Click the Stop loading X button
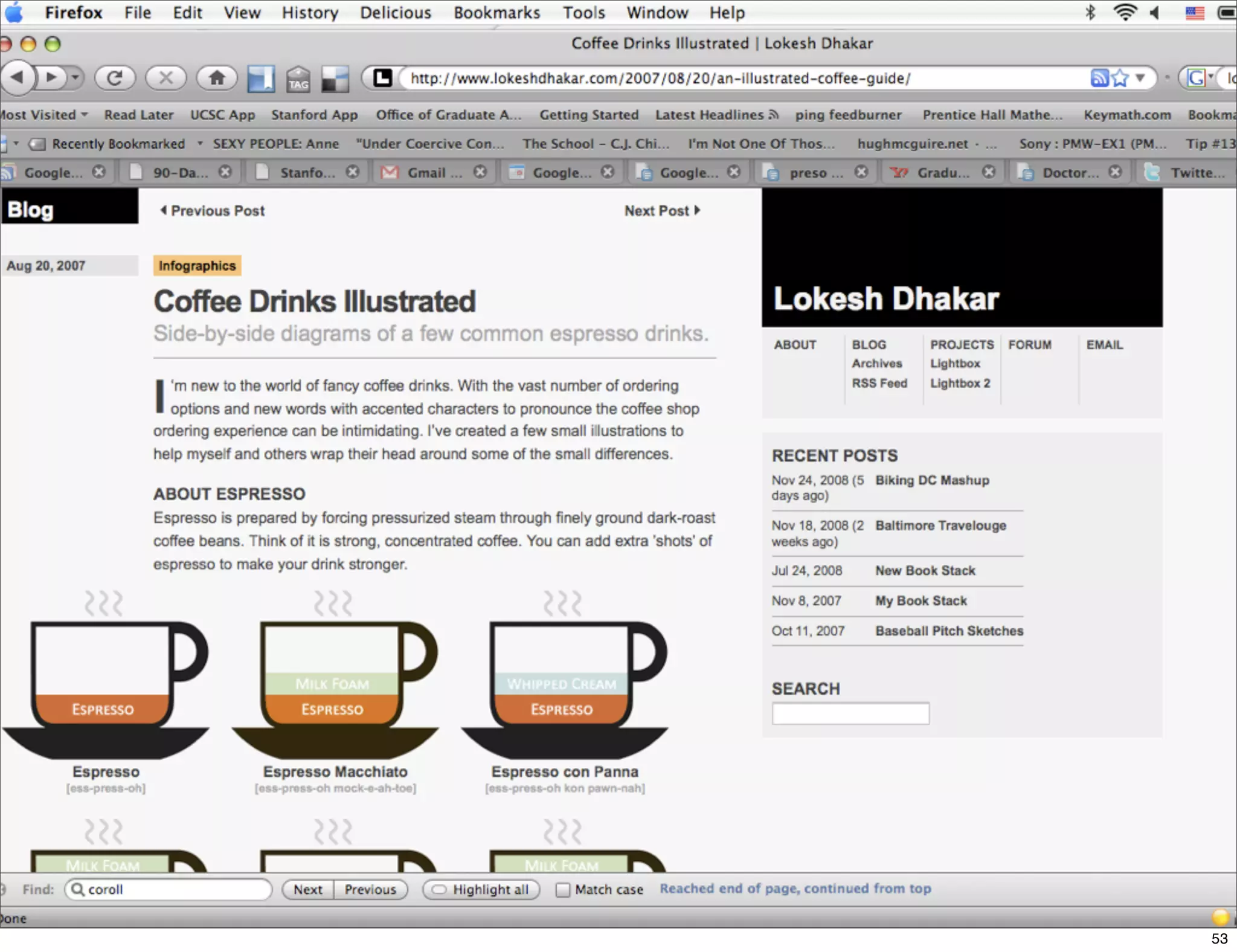1237x952 pixels. [165, 77]
